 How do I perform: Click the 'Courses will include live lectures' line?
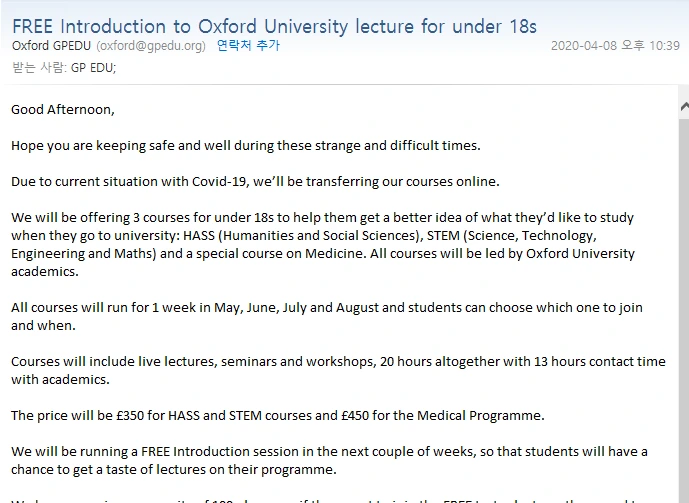337,361
